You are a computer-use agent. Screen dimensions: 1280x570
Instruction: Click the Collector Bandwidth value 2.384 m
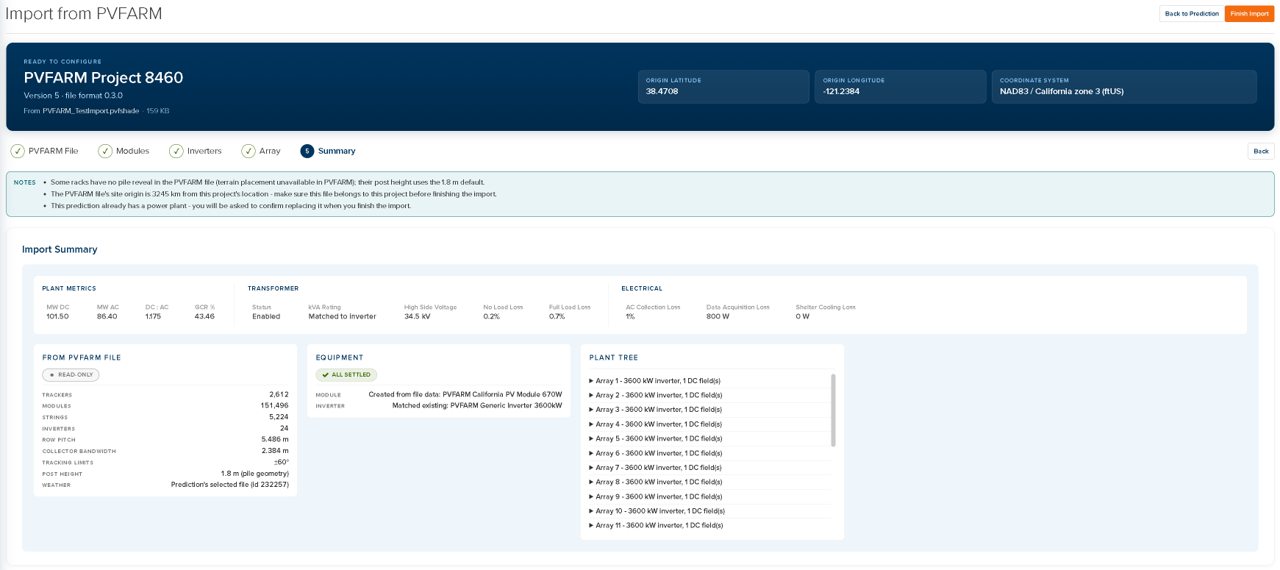tap(275, 450)
